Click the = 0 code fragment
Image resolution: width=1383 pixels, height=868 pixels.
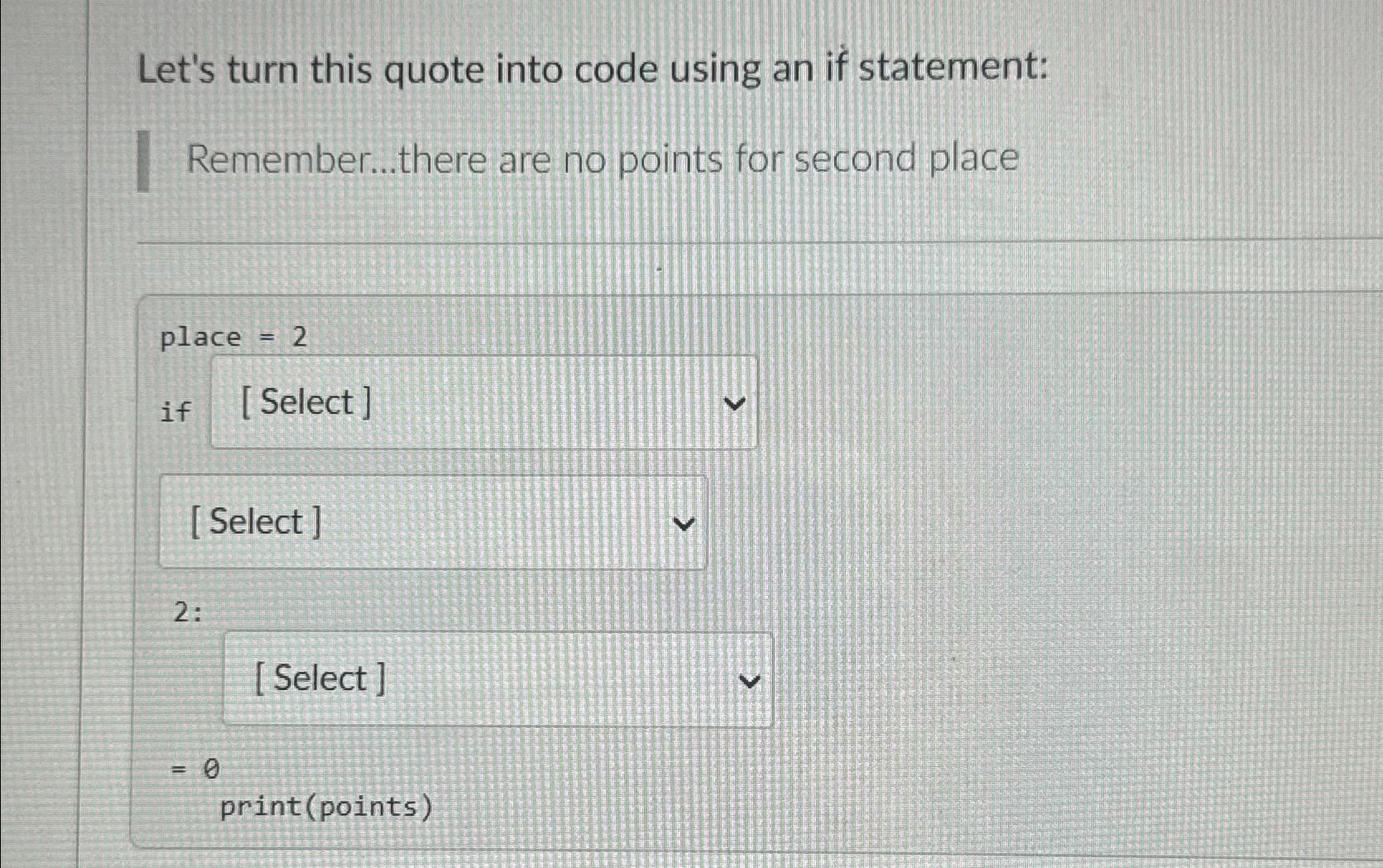[196, 770]
